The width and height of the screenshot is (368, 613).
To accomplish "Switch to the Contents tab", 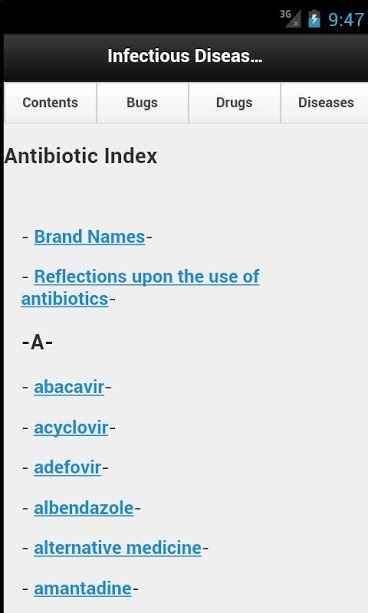I will [x=50, y=103].
